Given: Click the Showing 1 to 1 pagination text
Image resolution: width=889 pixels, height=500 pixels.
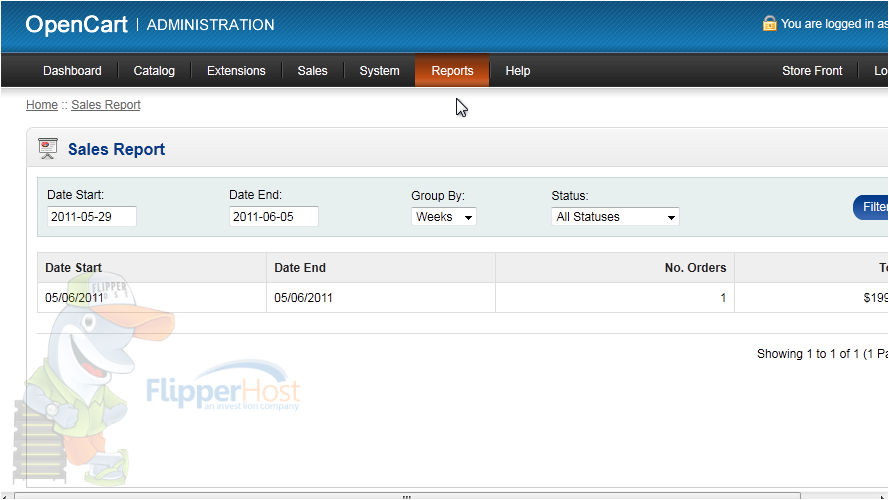Looking at the screenshot, I should click(823, 354).
